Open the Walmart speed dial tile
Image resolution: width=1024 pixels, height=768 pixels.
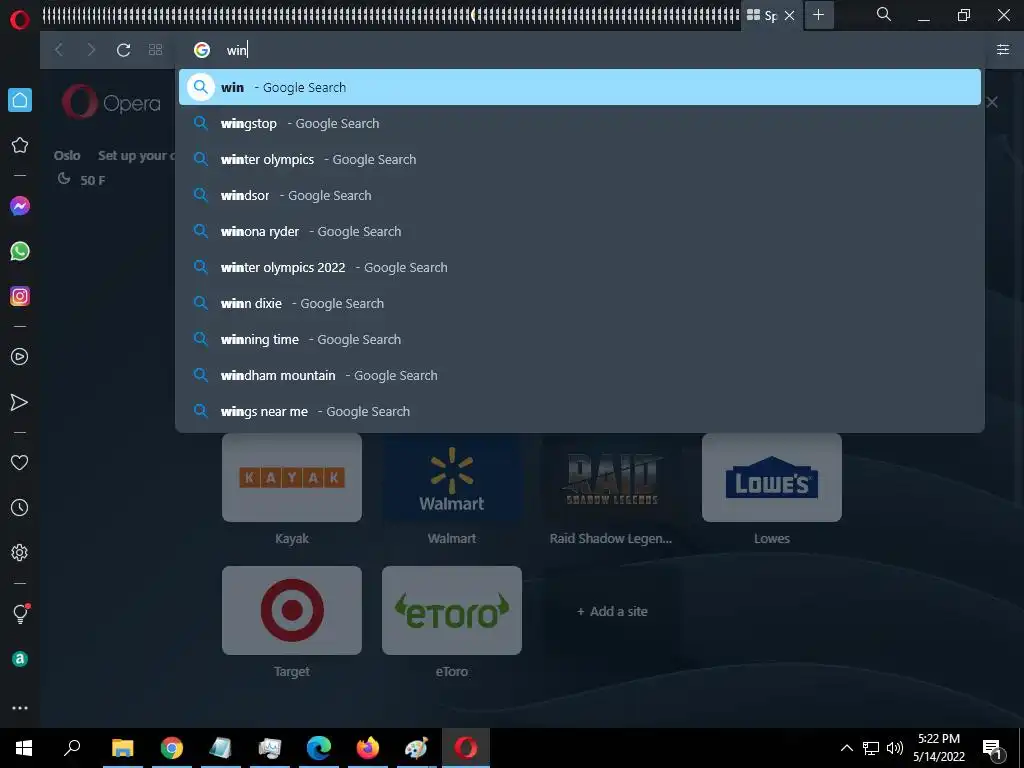pos(452,477)
